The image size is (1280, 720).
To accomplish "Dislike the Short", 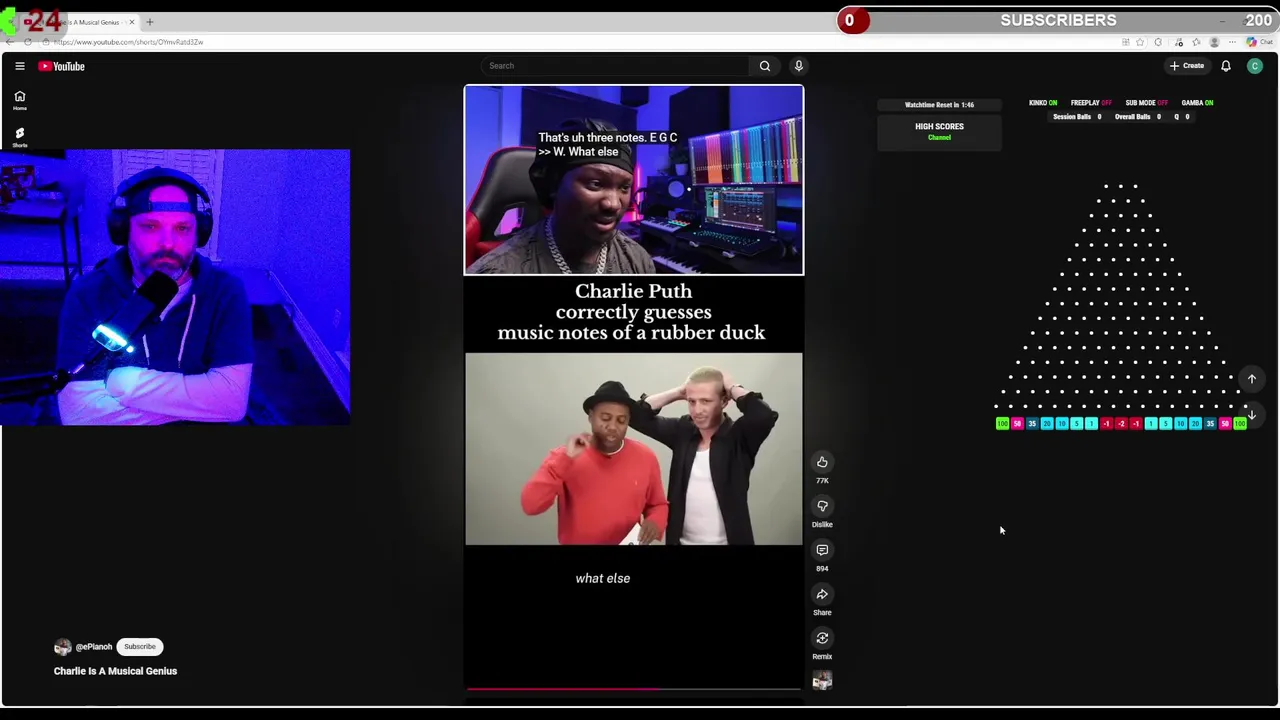I will [822, 506].
